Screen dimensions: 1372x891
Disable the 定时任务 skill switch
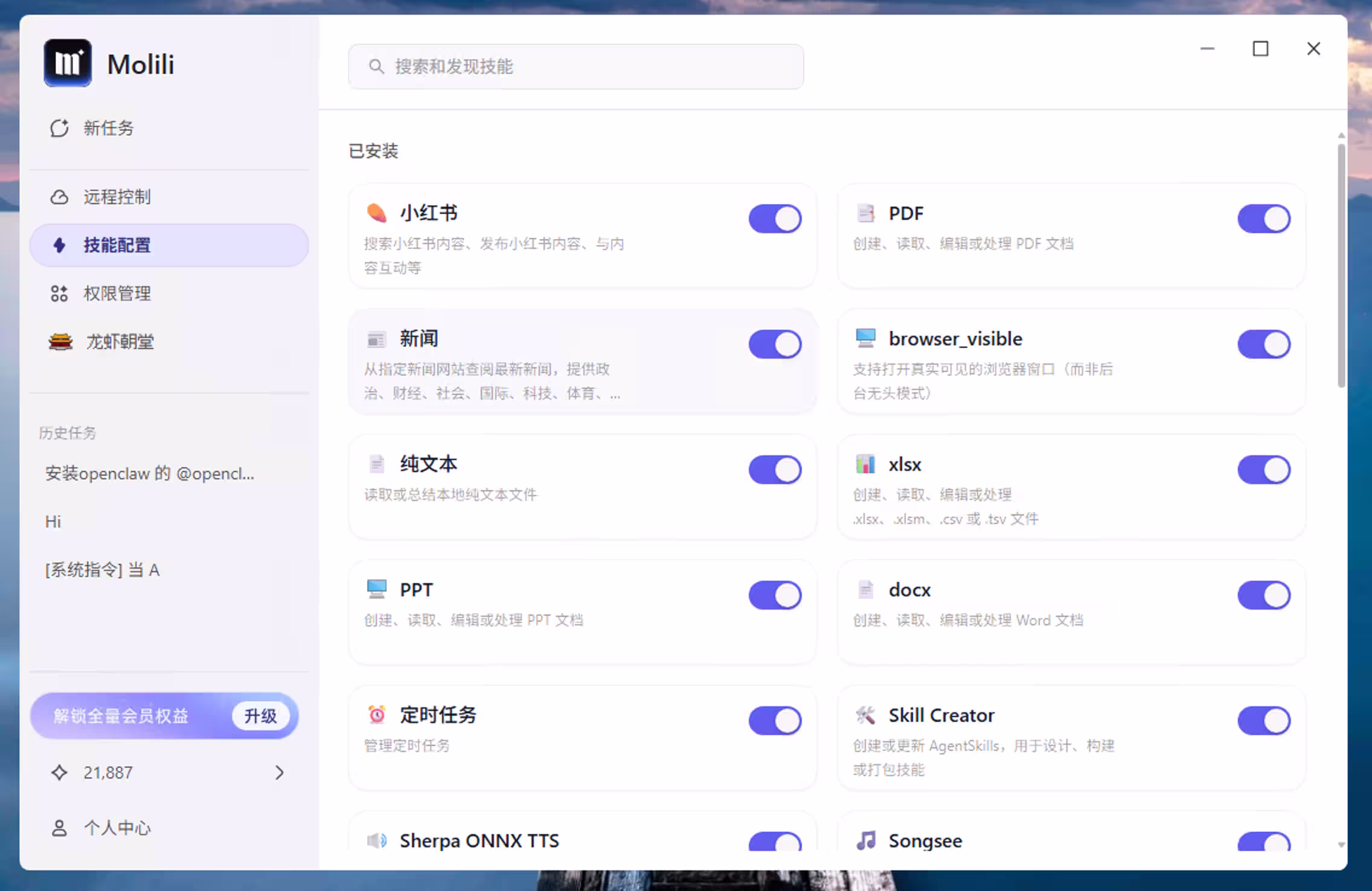[x=775, y=720]
